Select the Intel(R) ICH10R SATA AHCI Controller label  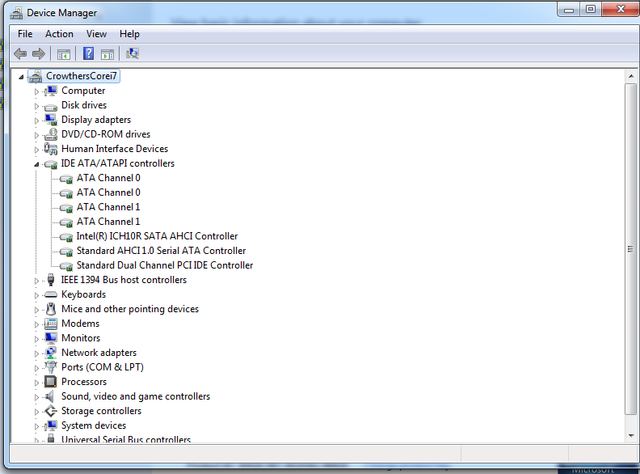click(157, 236)
